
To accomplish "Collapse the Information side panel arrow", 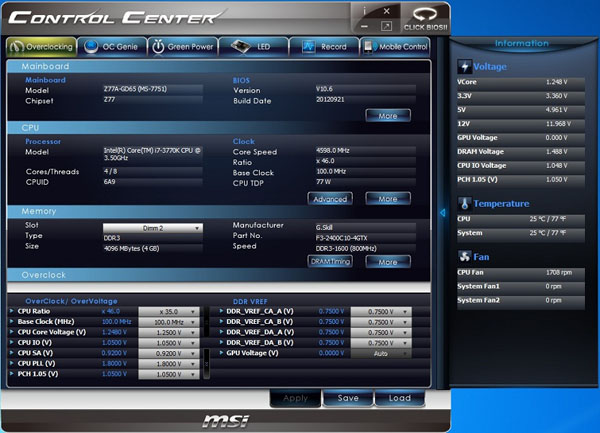I will (443, 213).
